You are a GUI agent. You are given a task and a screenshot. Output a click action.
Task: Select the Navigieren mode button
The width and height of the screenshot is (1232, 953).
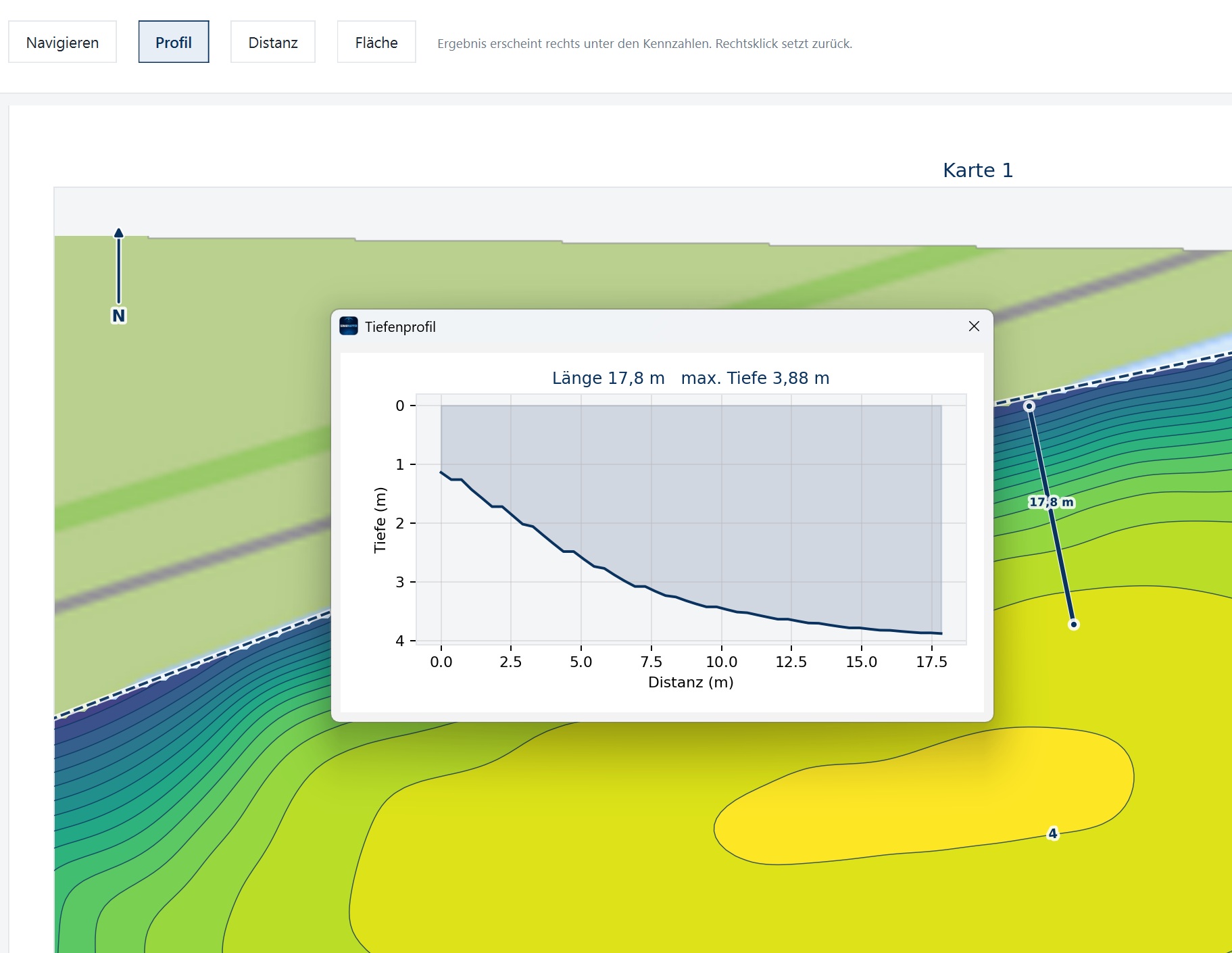(62, 42)
